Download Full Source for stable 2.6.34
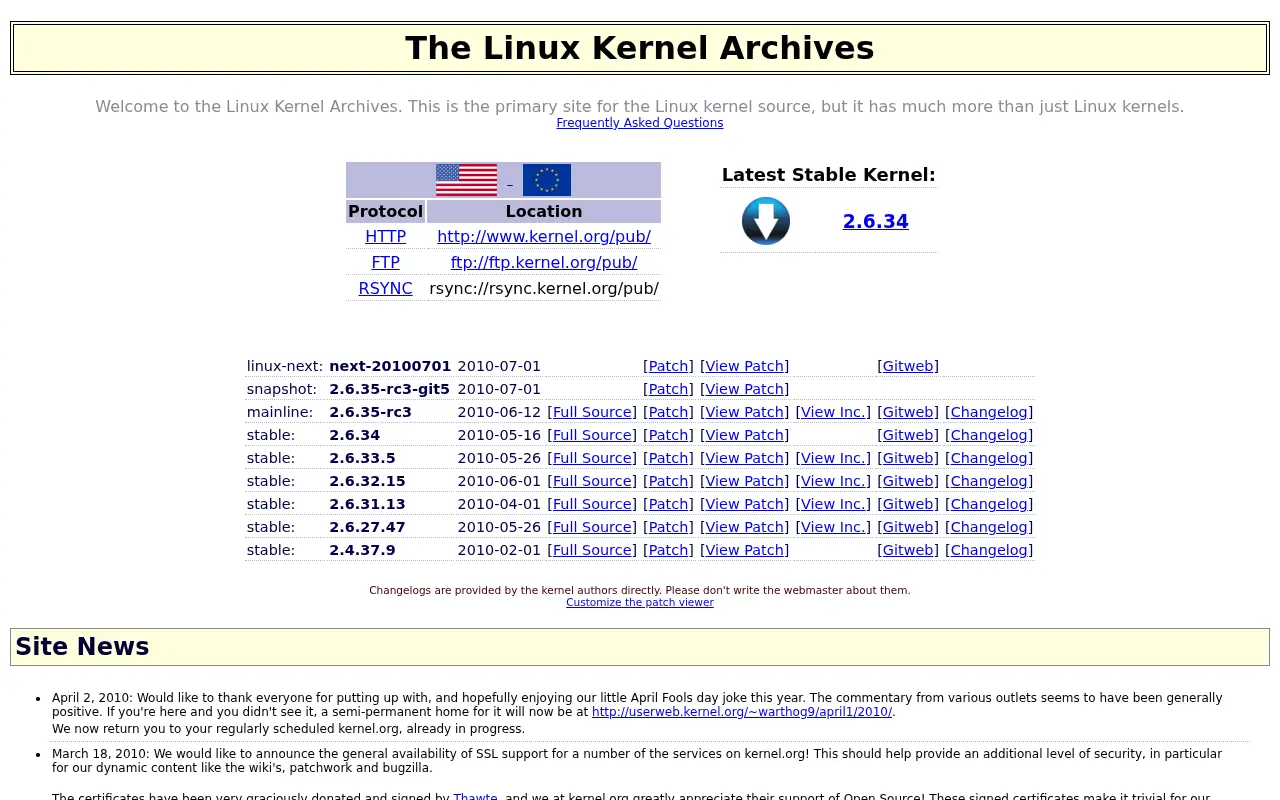The image size is (1280, 800). (592, 435)
